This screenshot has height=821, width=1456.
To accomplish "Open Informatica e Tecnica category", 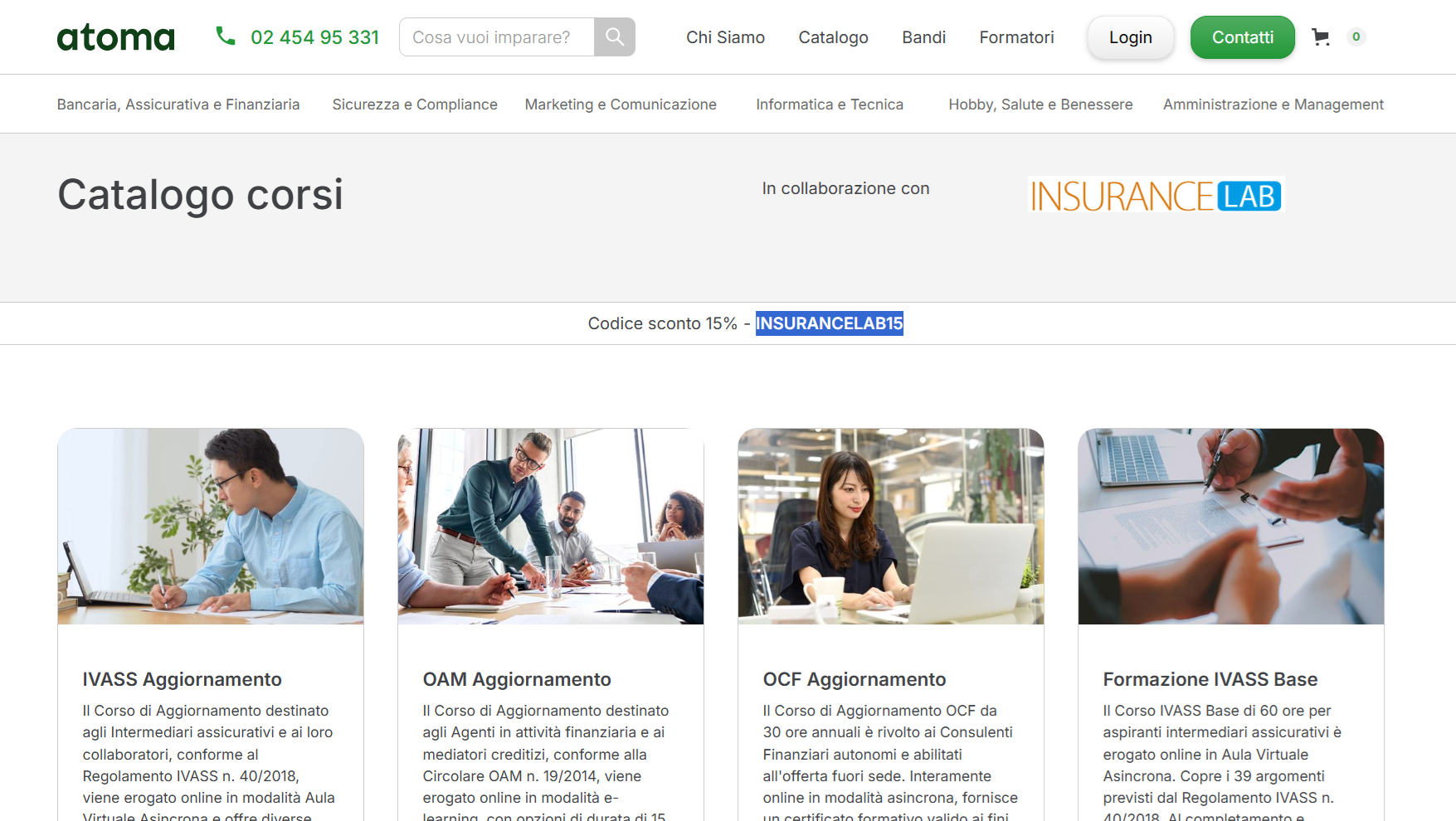I will click(x=829, y=104).
